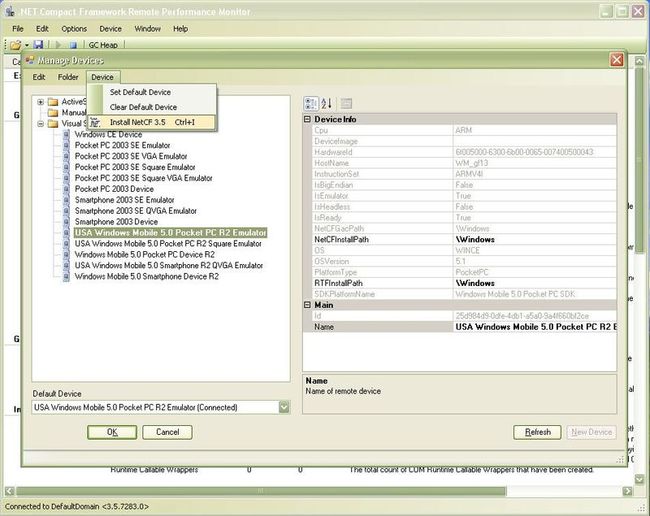The height and width of the screenshot is (516, 650).
Task: Click the Performance Monitor app title icon
Action: (x=10, y=12)
